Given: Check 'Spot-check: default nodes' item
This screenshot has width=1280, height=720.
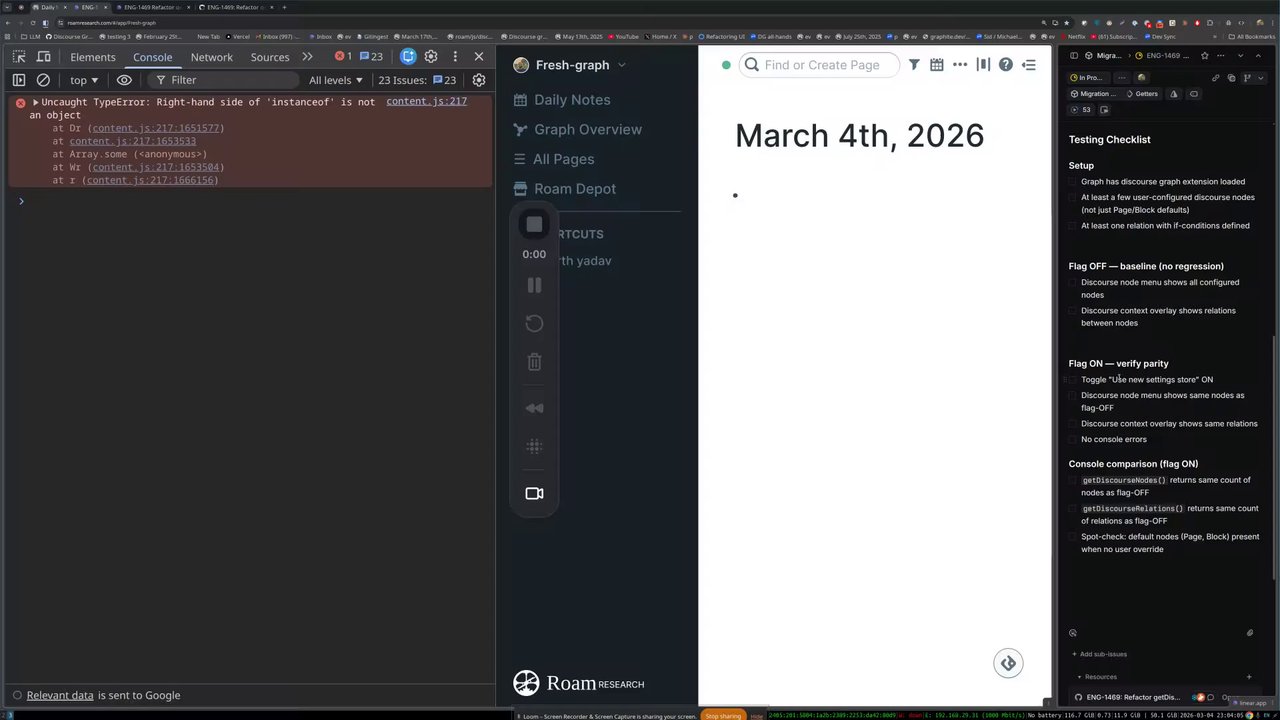Looking at the screenshot, I should (x=1073, y=537).
